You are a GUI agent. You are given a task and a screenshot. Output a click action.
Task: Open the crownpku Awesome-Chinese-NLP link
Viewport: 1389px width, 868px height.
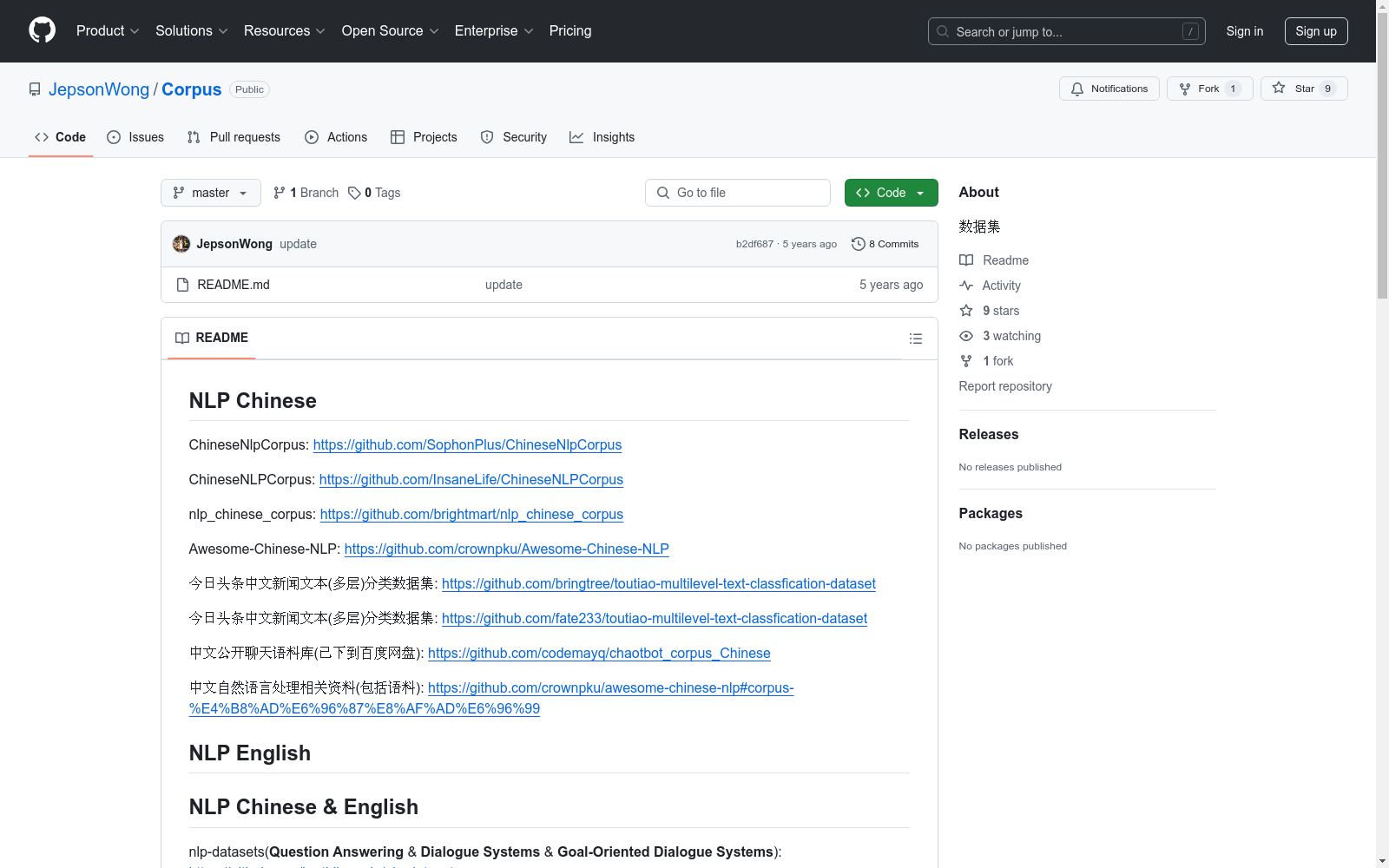pos(507,549)
